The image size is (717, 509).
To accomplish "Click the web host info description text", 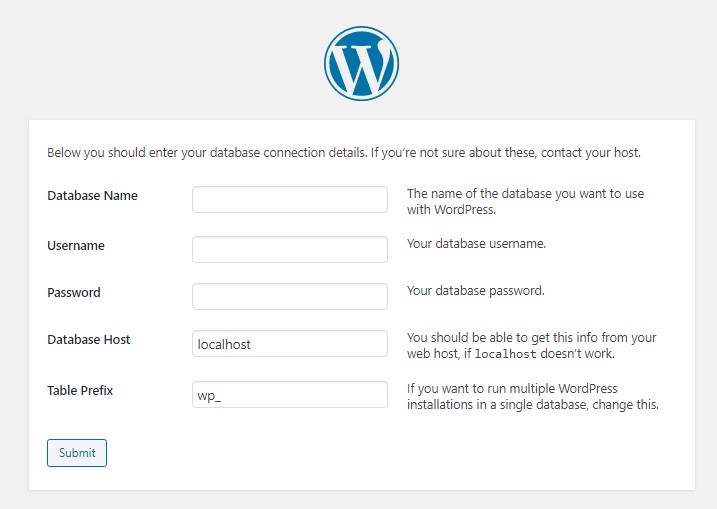I will (532, 346).
